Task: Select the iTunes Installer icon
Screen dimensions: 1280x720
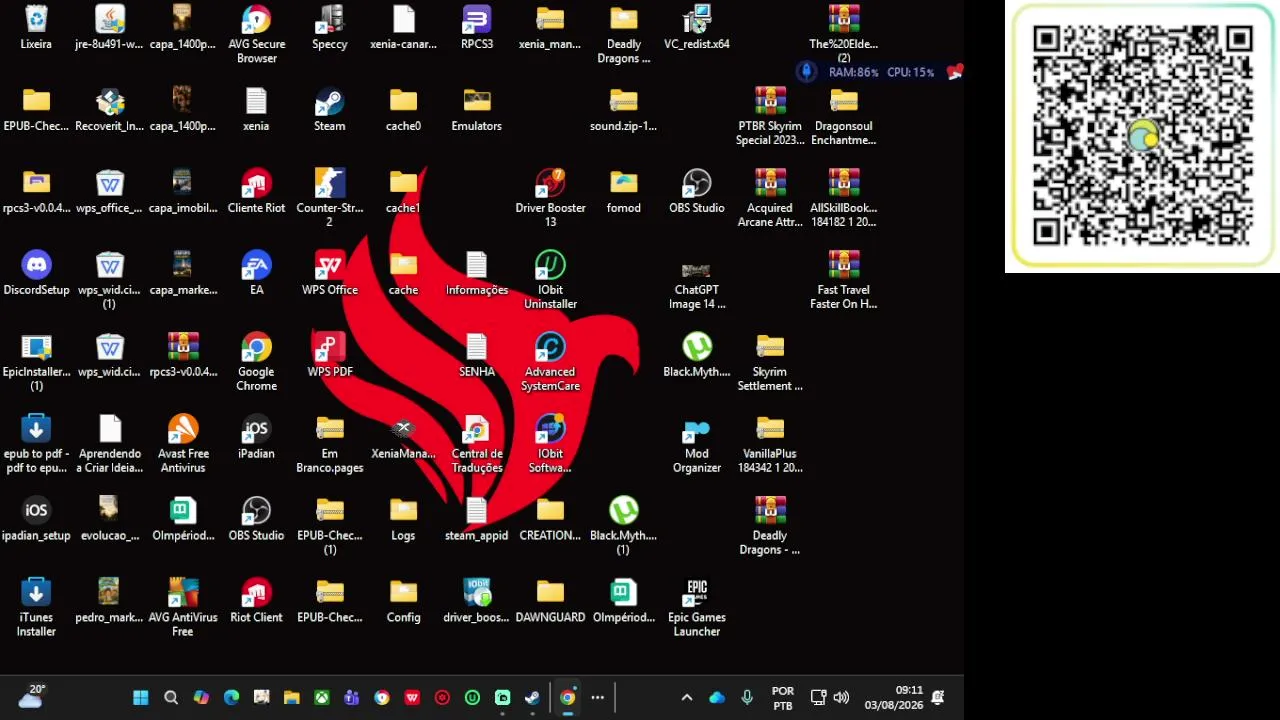Action: point(36,609)
